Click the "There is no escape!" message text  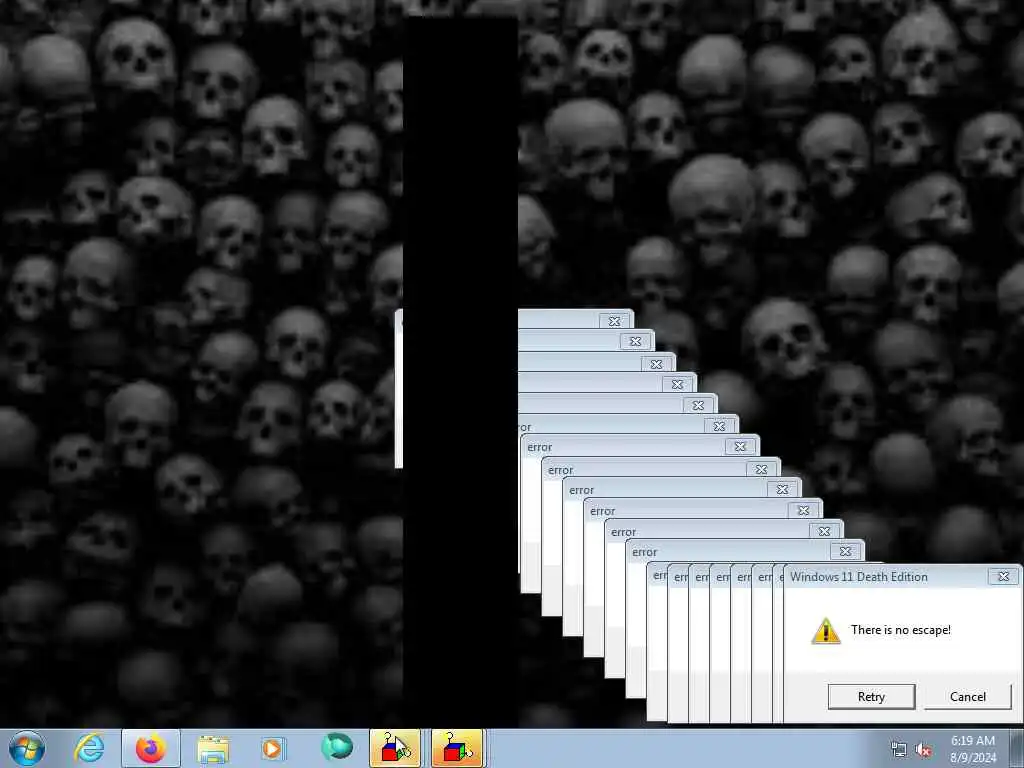[x=901, y=630]
